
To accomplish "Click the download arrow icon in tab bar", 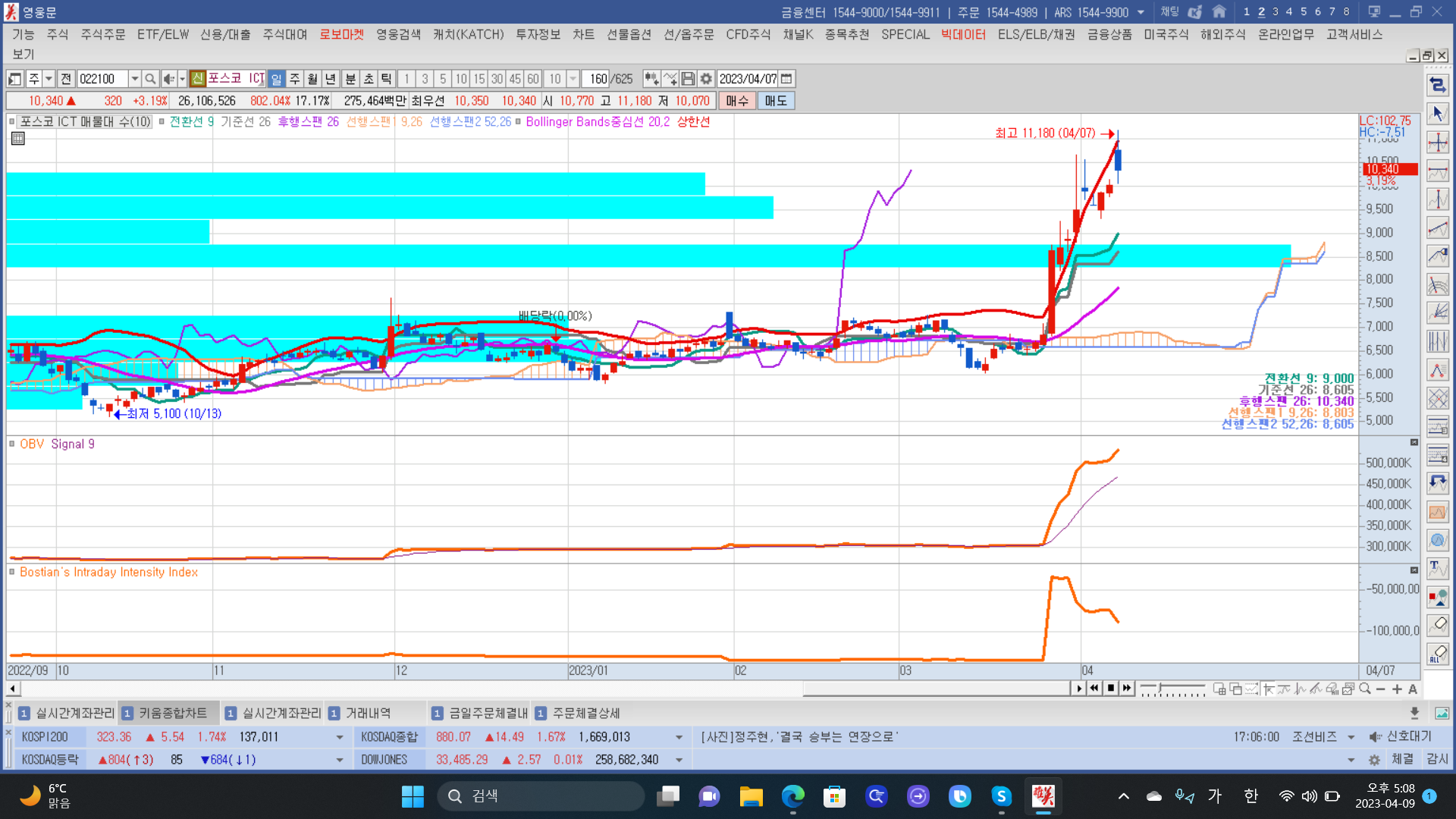I will pyautogui.click(x=1414, y=713).
